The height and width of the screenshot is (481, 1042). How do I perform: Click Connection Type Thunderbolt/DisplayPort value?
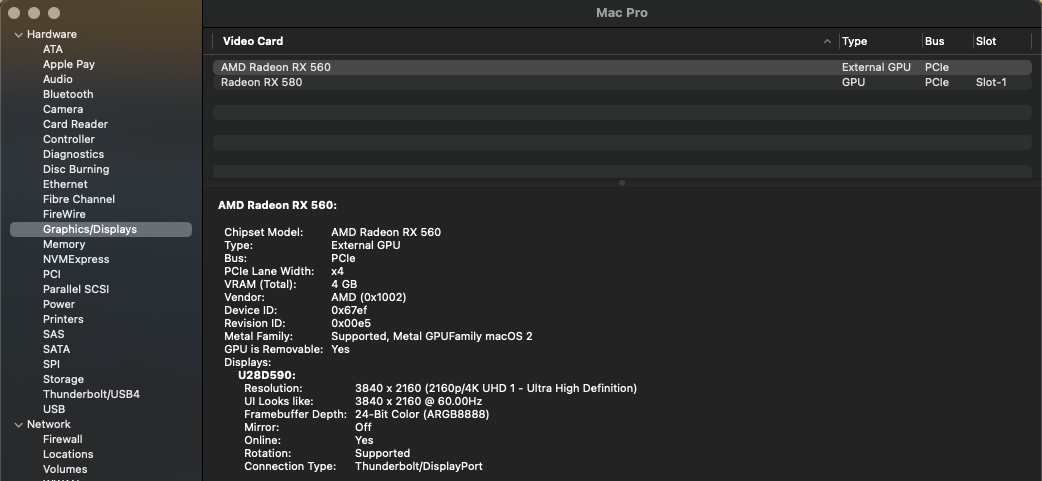pos(419,466)
